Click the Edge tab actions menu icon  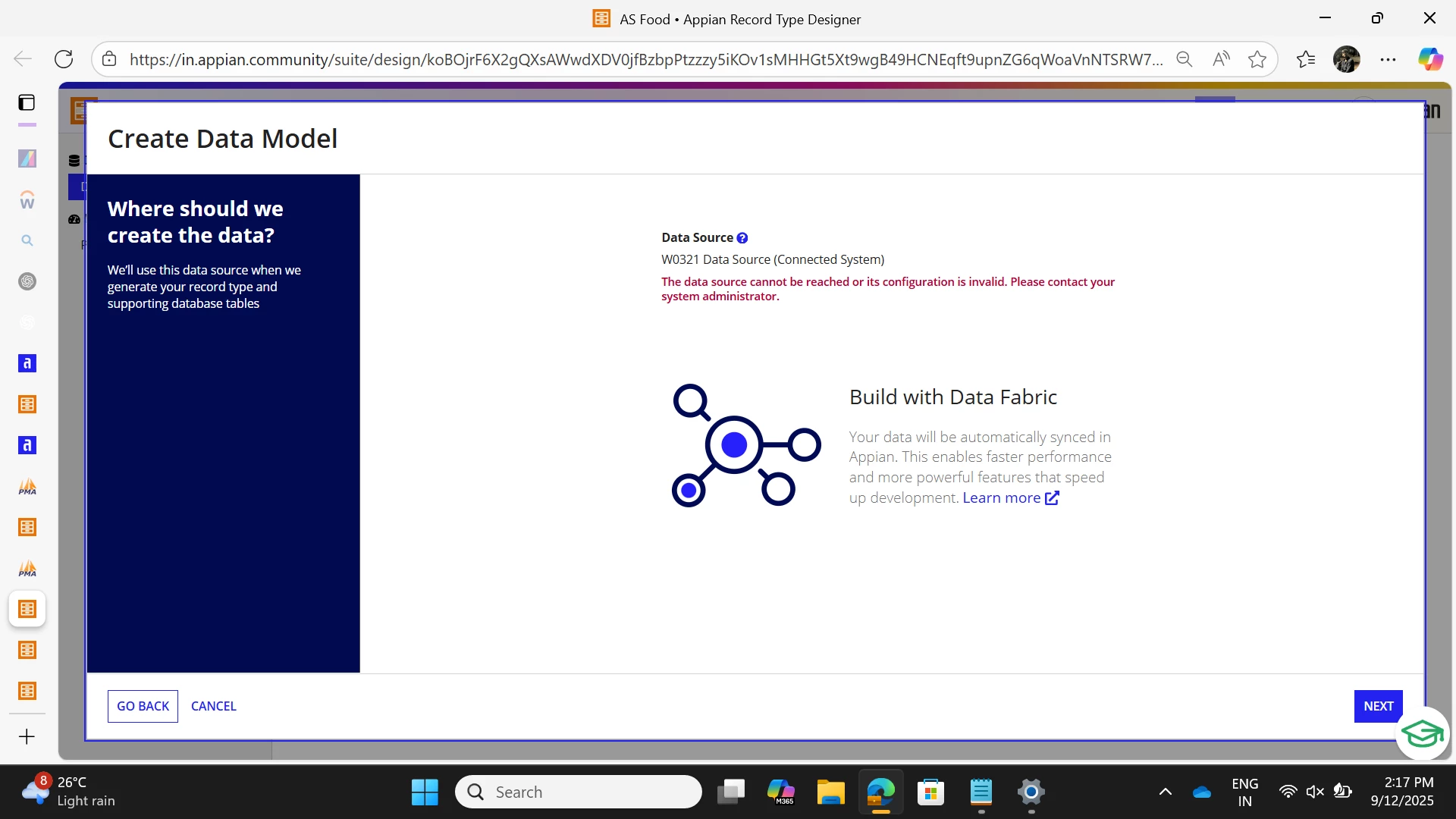[27, 102]
